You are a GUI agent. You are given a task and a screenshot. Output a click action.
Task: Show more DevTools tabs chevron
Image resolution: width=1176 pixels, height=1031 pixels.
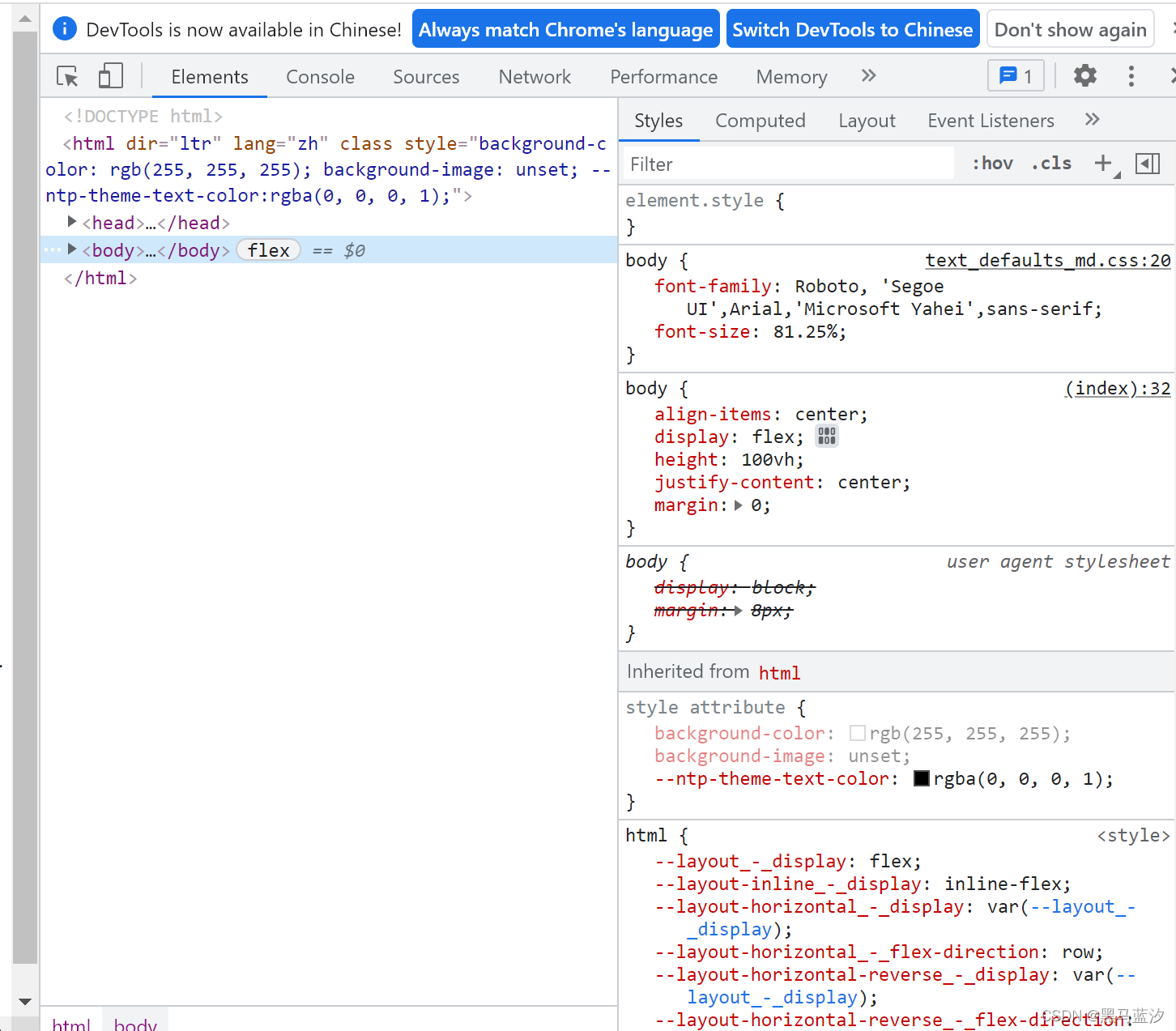coord(868,76)
